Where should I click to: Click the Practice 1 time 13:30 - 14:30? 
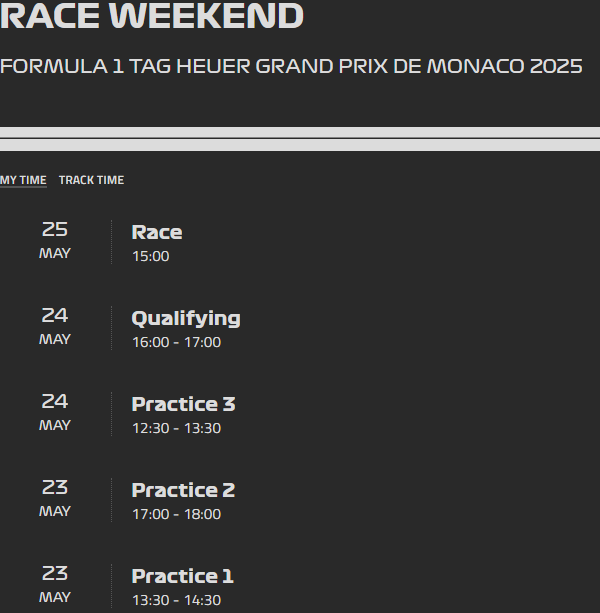click(x=176, y=600)
